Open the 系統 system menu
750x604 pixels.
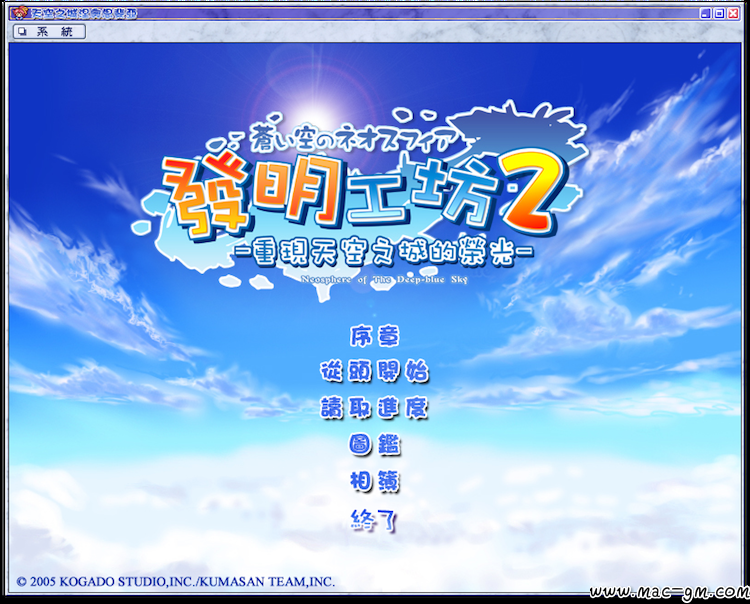tap(49, 32)
